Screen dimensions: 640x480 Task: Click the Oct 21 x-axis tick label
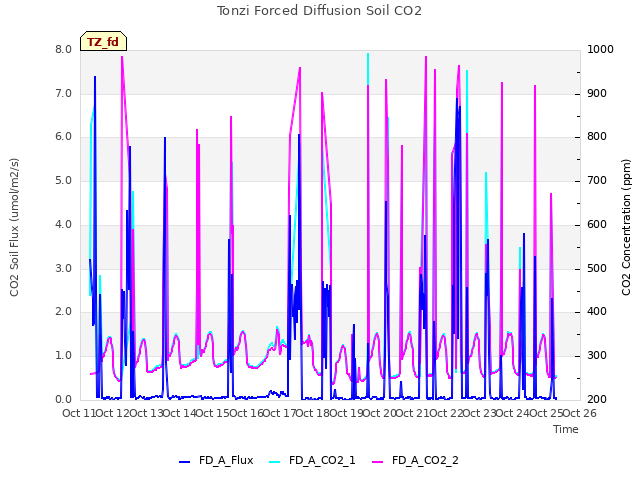click(x=413, y=413)
